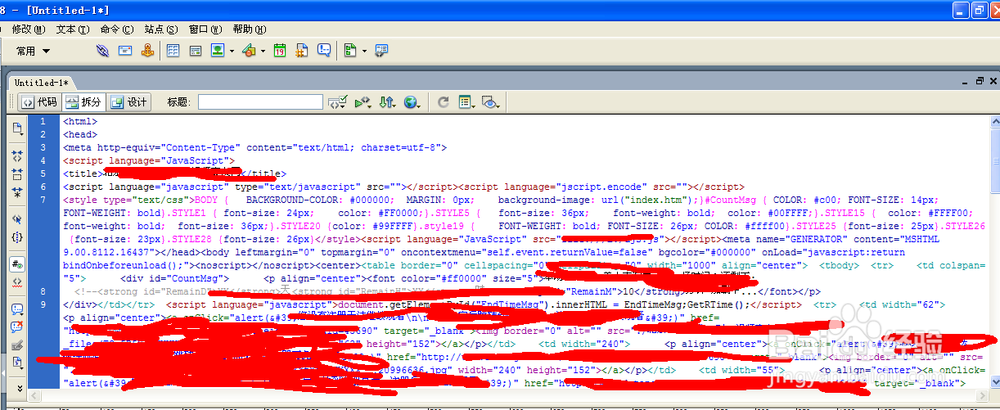Click line number 6 in the gutter
Image resolution: width=1000 pixels, height=410 pixels.
click(43, 187)
